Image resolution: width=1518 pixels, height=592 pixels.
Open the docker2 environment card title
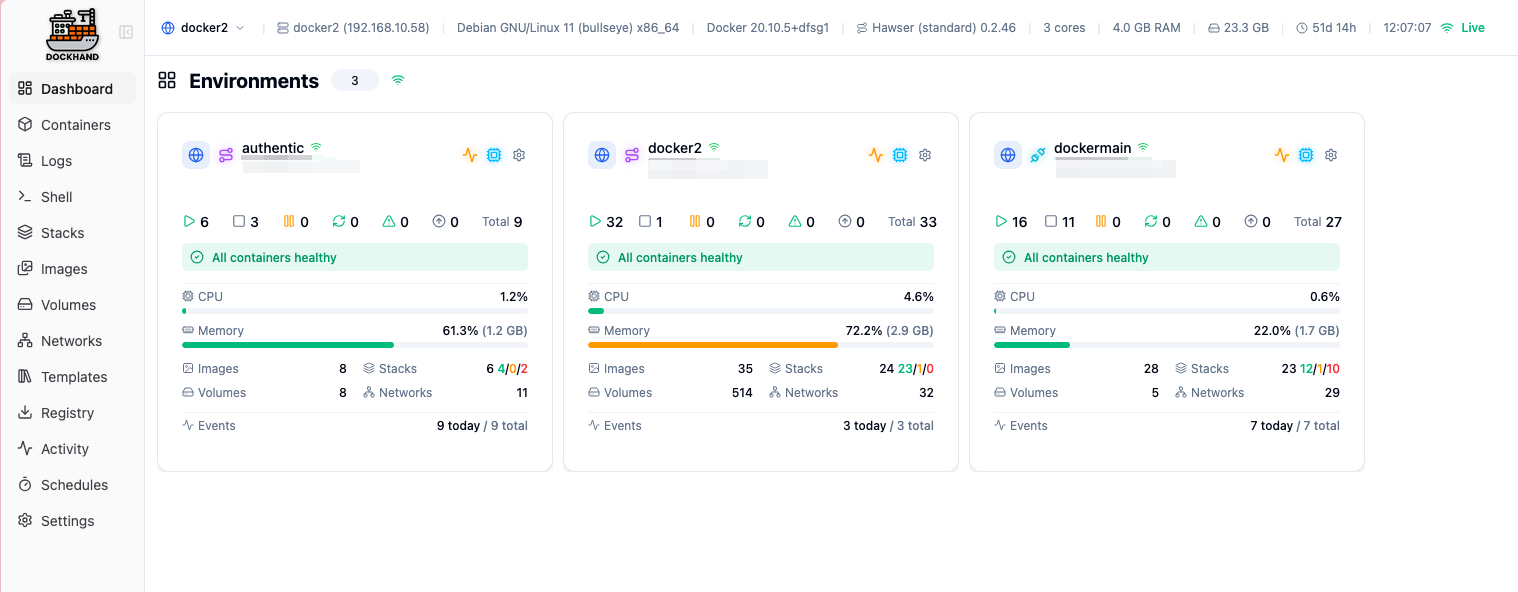(x=675, y=148)
